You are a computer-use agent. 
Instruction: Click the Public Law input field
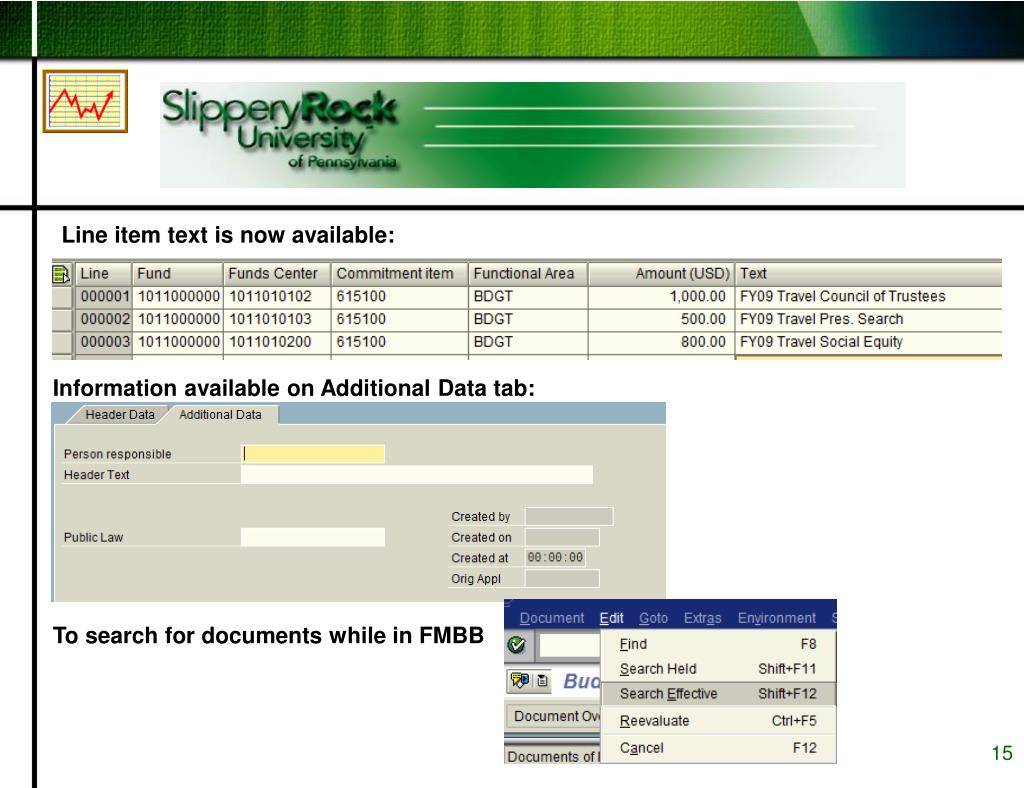(x=312, y=537)
